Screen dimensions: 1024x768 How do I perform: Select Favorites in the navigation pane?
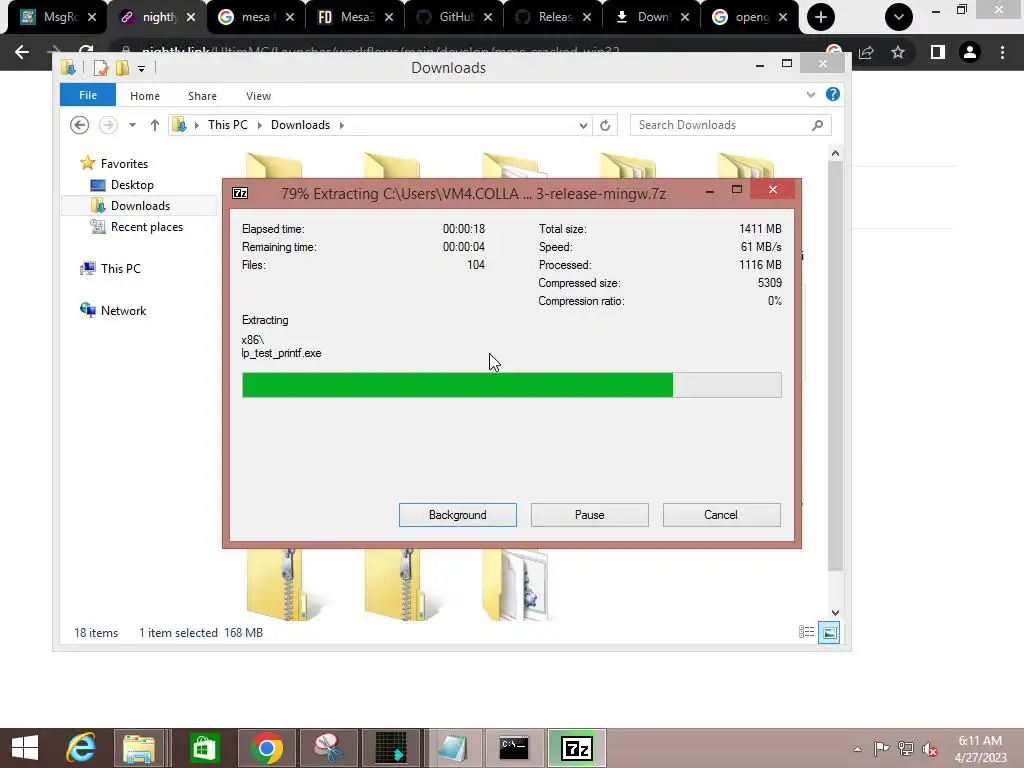123,163
